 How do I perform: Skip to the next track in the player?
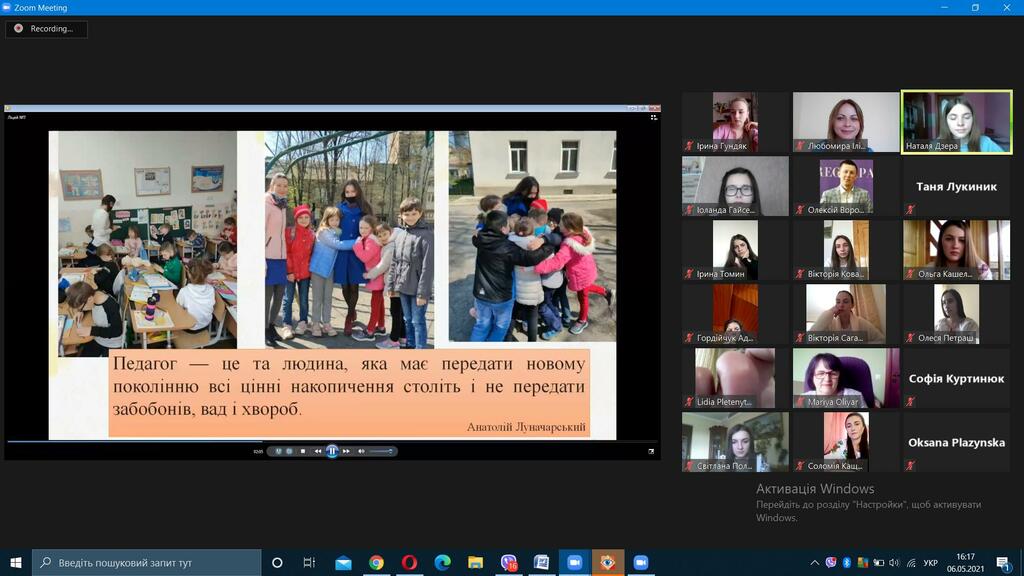346,451
